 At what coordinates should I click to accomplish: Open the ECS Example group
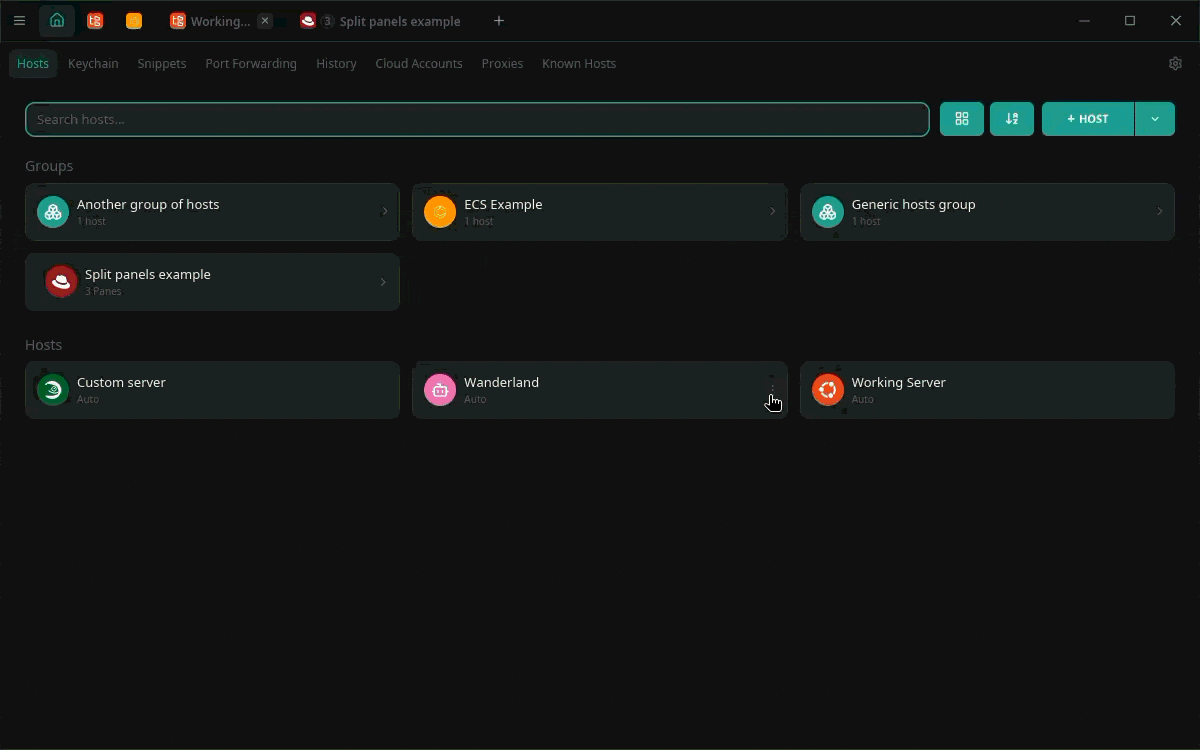coord(600,212)
